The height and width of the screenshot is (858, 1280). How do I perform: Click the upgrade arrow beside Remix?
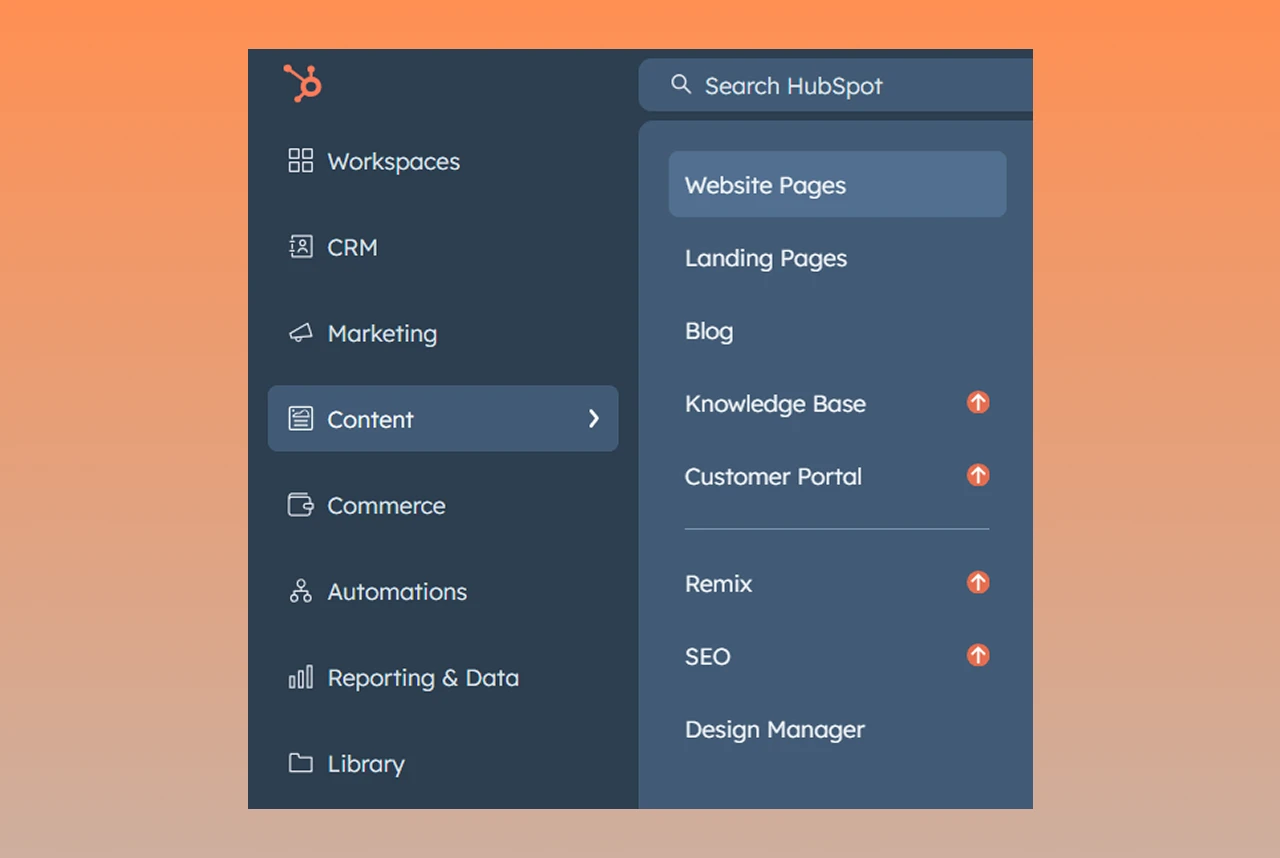point(978,582)
